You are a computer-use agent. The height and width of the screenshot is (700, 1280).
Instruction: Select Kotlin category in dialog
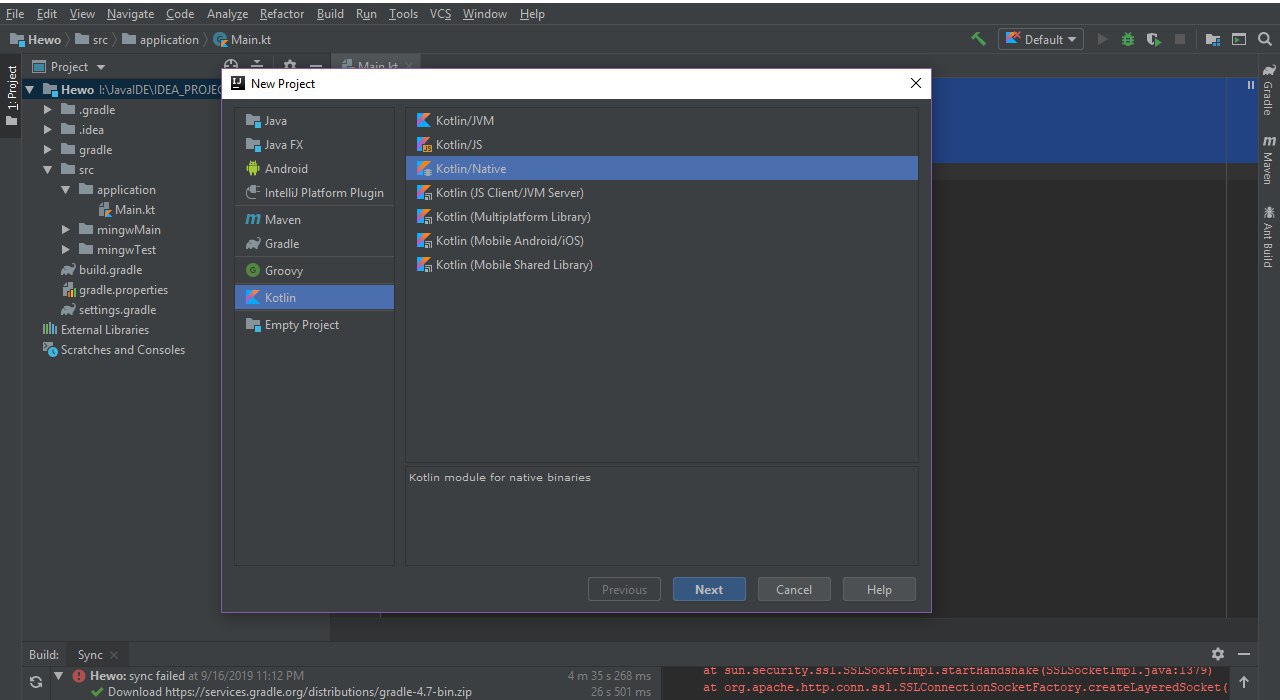tap(314, 297)
